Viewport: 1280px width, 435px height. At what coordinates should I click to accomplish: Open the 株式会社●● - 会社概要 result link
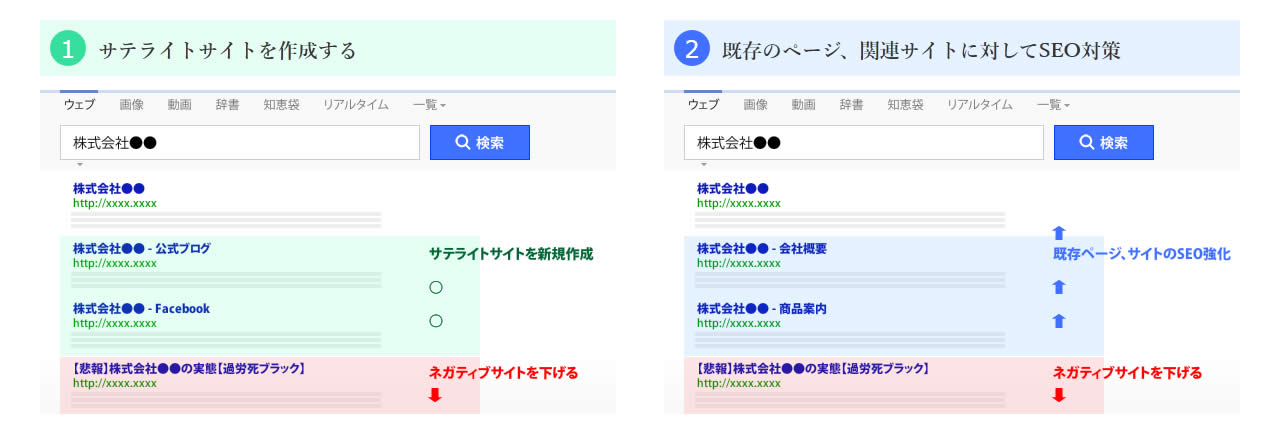pos(761,248)
